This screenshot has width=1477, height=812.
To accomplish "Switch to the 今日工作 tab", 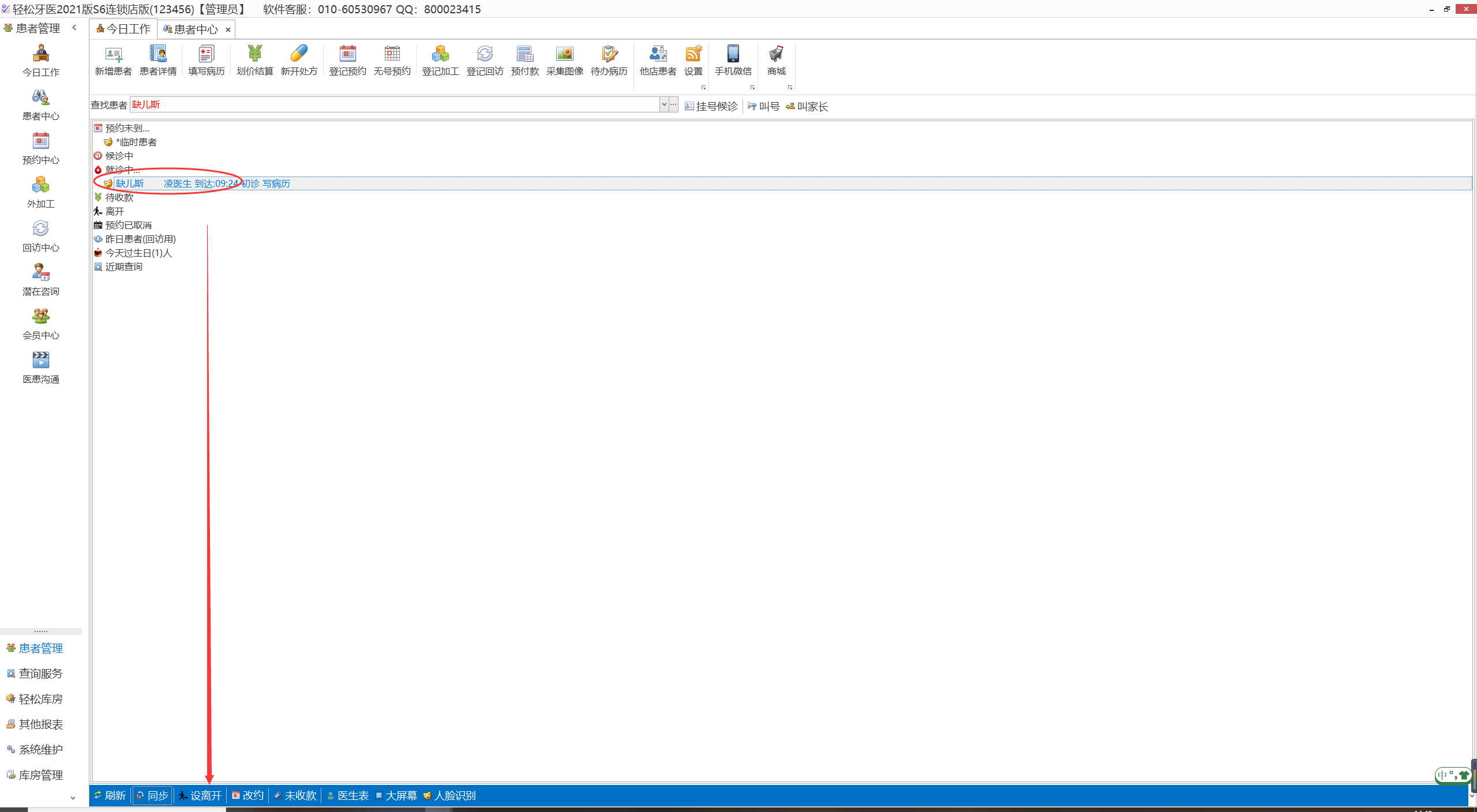I will click(x=123, y=29).
